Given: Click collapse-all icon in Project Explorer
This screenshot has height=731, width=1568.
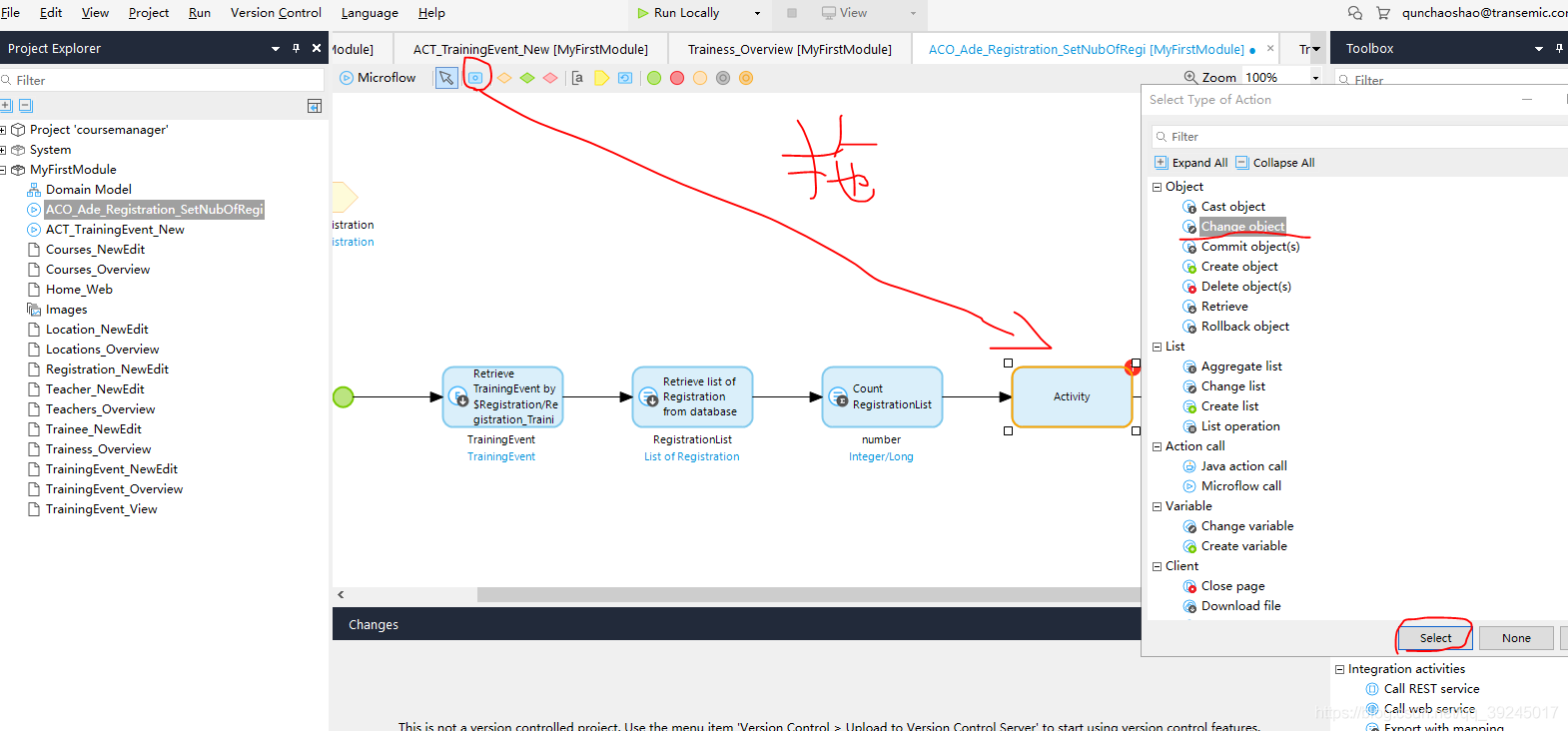Looking at the screenshot, I should click(26, 106).
